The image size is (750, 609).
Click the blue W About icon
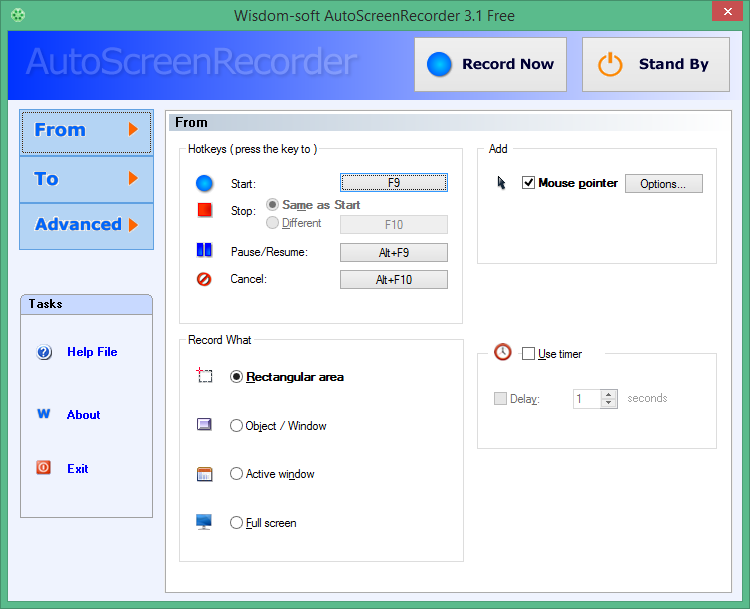click(44, 413)
